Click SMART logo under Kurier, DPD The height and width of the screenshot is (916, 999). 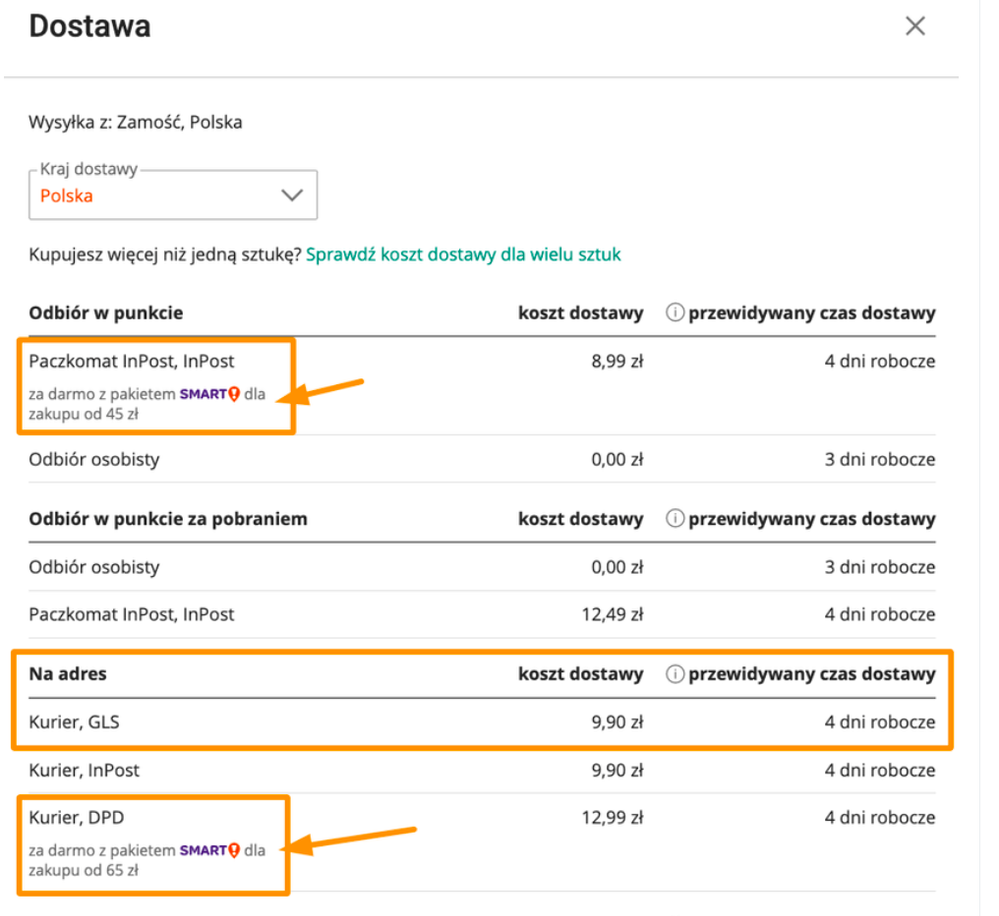[x=209, y=851]
